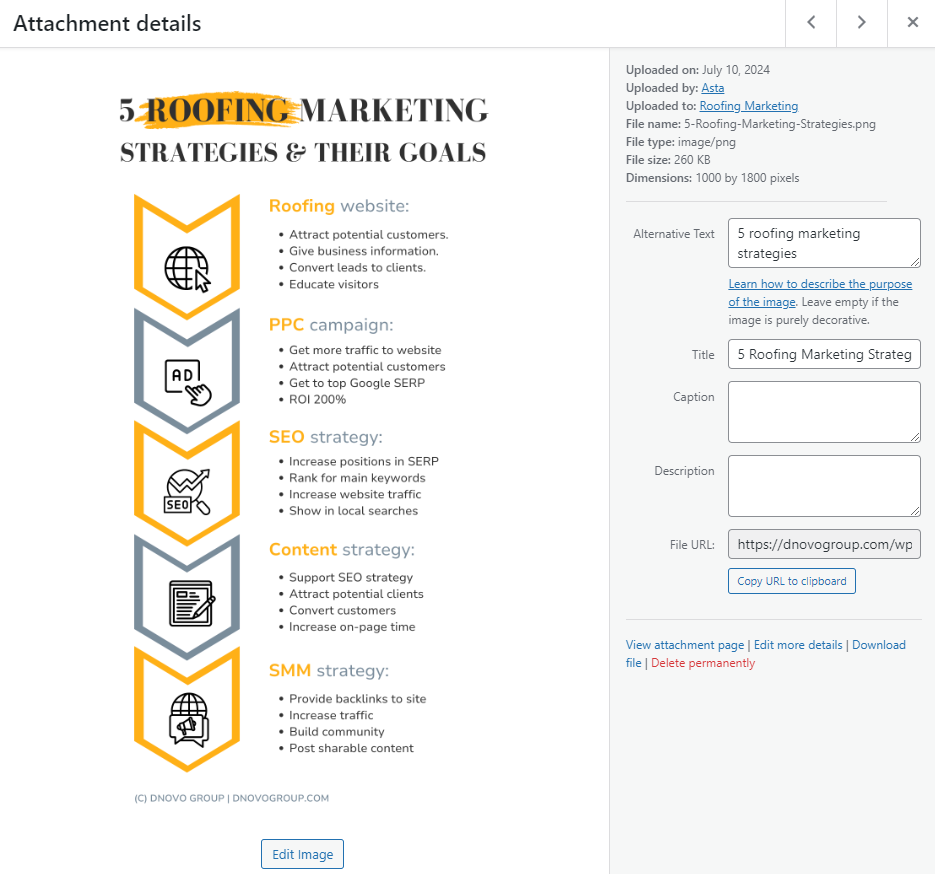Screen dimensions: 935x874
Task: Go to previous attachment using left arrow
Action: pyautogui.click(x=811, y=23)
